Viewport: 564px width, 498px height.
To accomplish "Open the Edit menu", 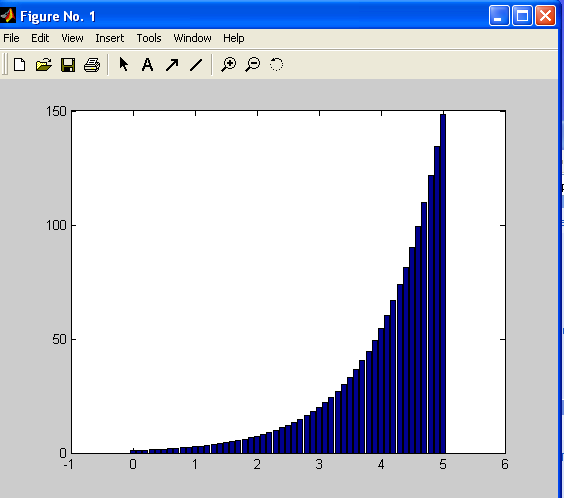I will (40, 38).
